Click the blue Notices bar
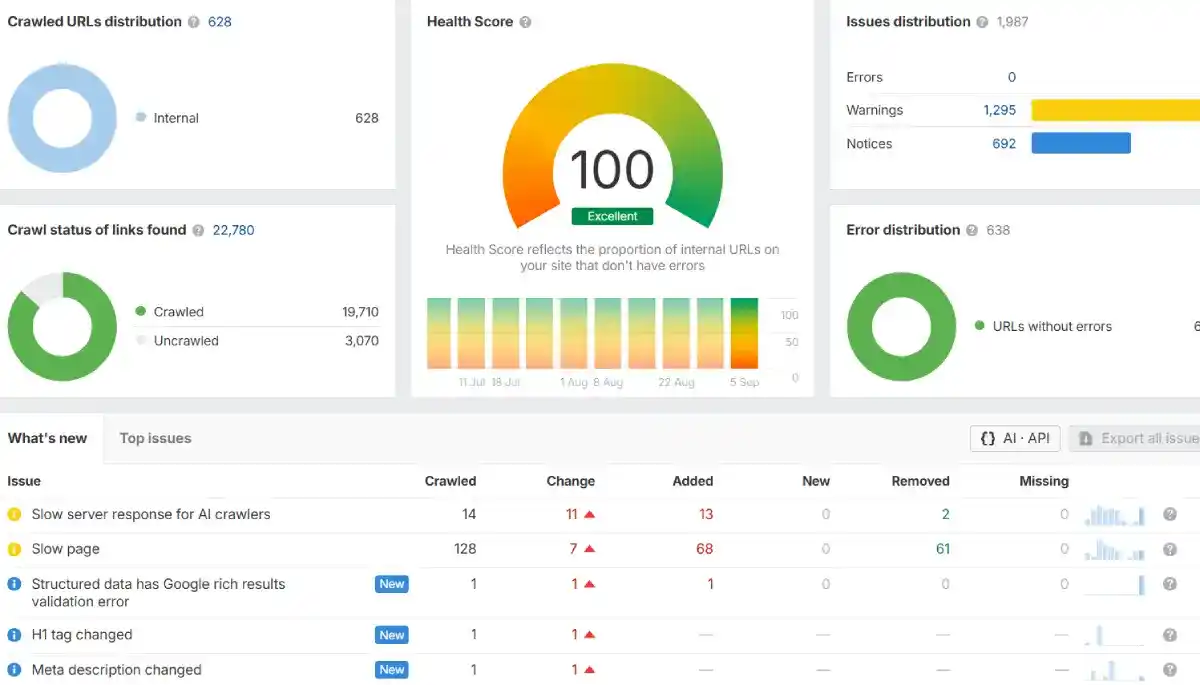The height and width of the screenshot is (685, 1200). coord(1081,143)
